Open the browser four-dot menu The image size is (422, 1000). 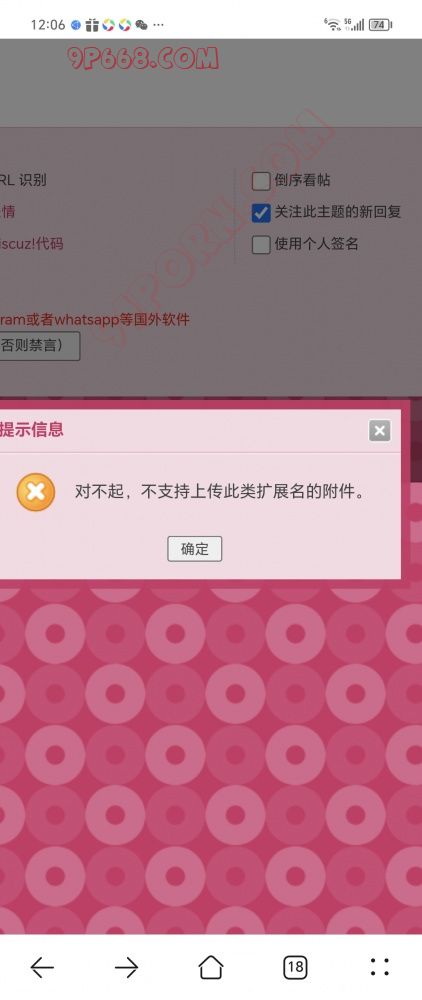point(379,967)
